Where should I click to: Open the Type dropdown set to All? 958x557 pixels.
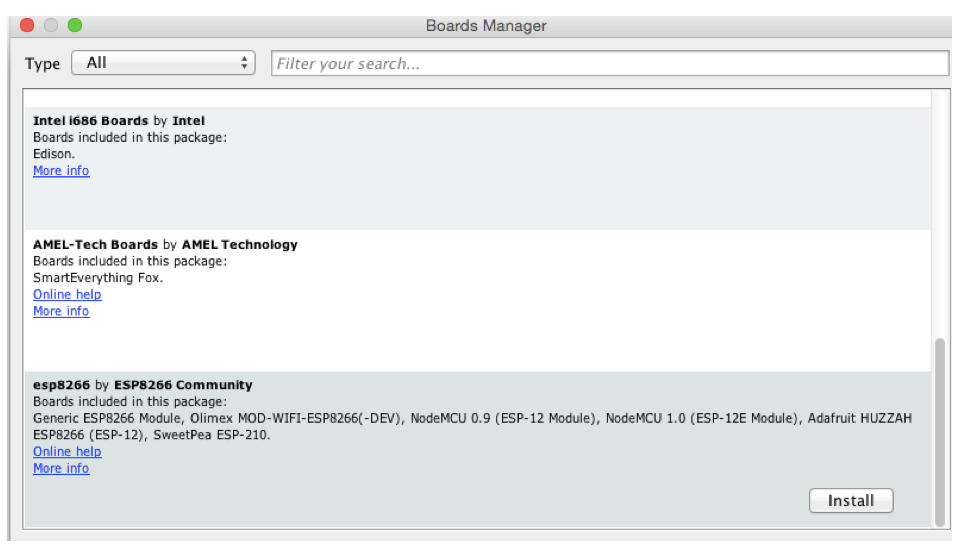pyautogui.click(x=163, y=63)
